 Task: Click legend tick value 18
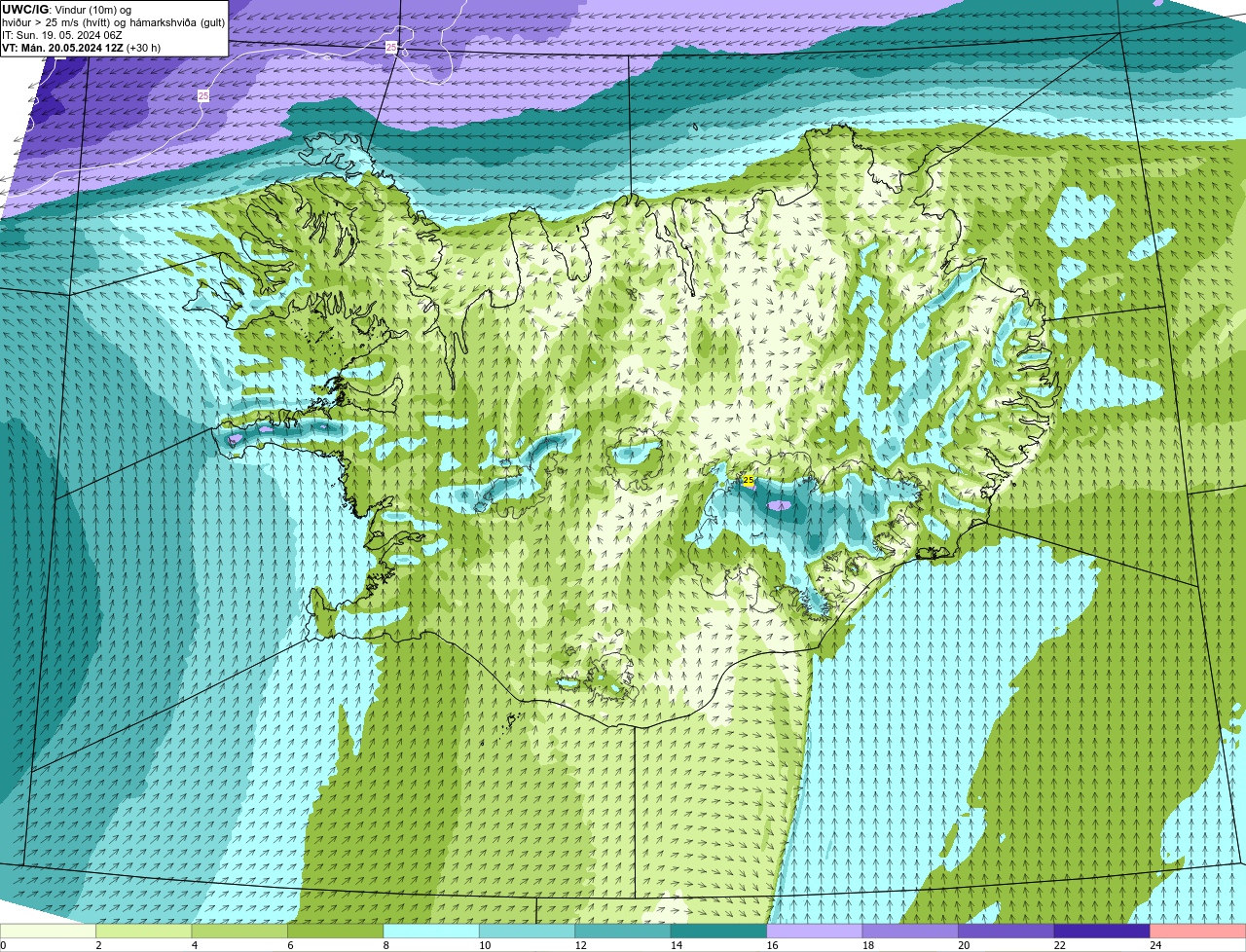click(867, 945)
